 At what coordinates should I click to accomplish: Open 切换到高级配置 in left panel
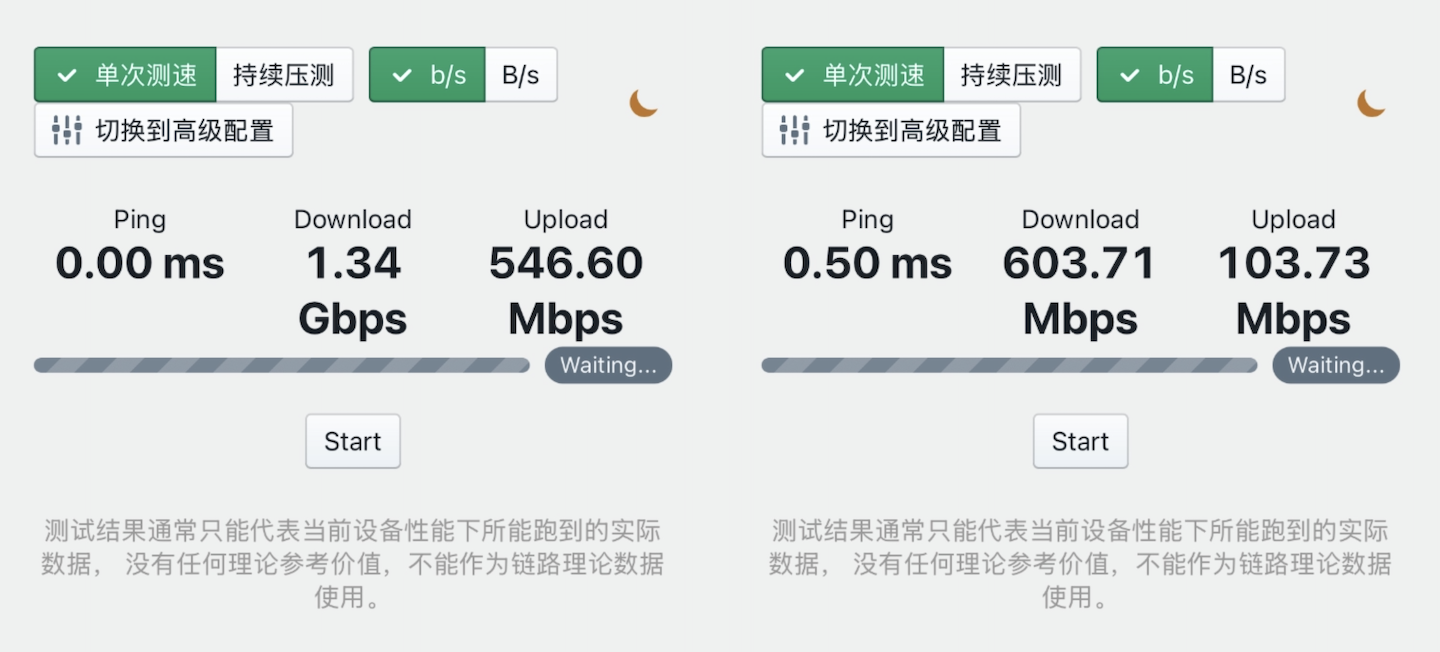tap(164, 130)
